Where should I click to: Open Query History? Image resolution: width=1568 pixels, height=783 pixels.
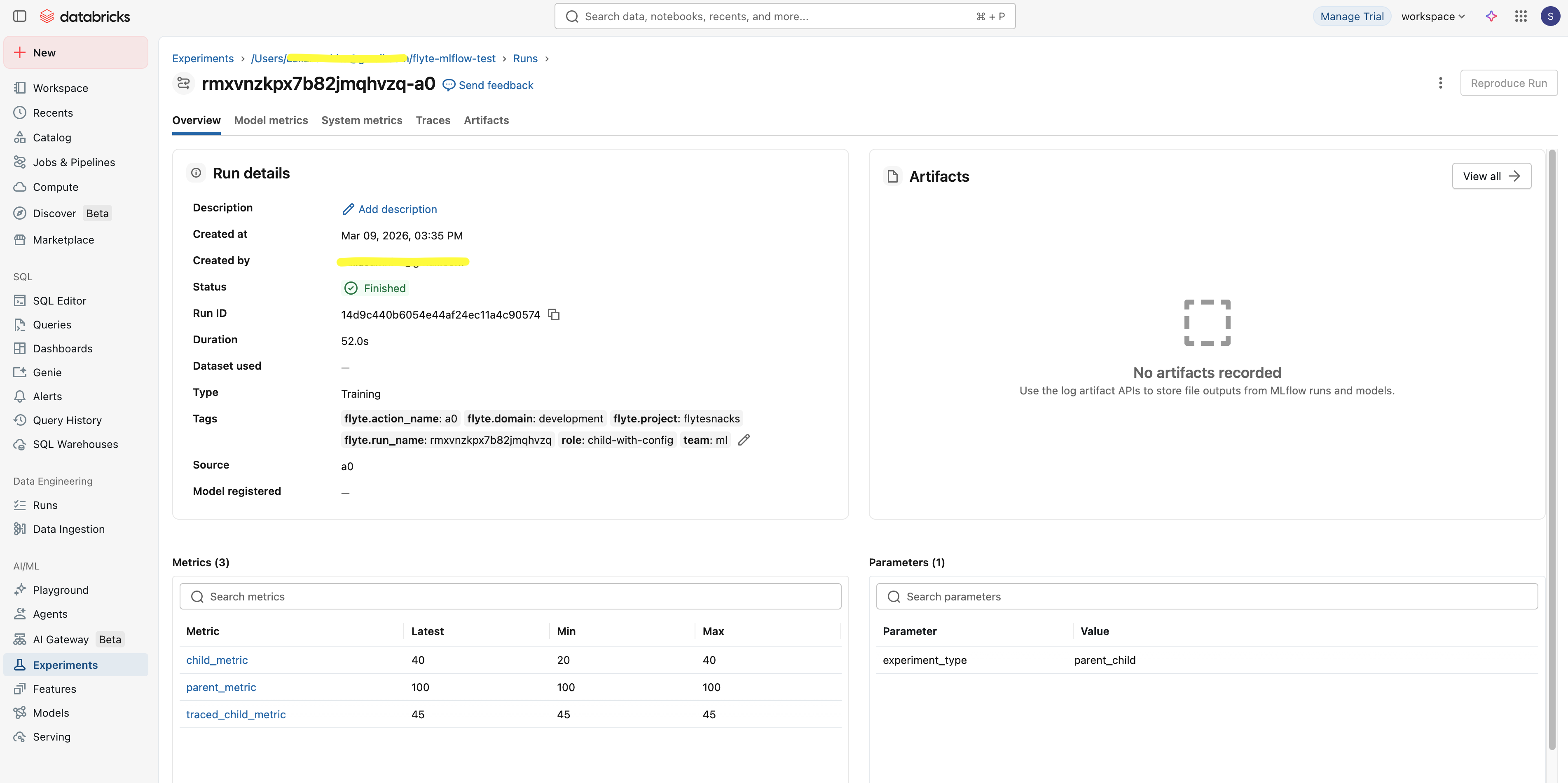67,420
